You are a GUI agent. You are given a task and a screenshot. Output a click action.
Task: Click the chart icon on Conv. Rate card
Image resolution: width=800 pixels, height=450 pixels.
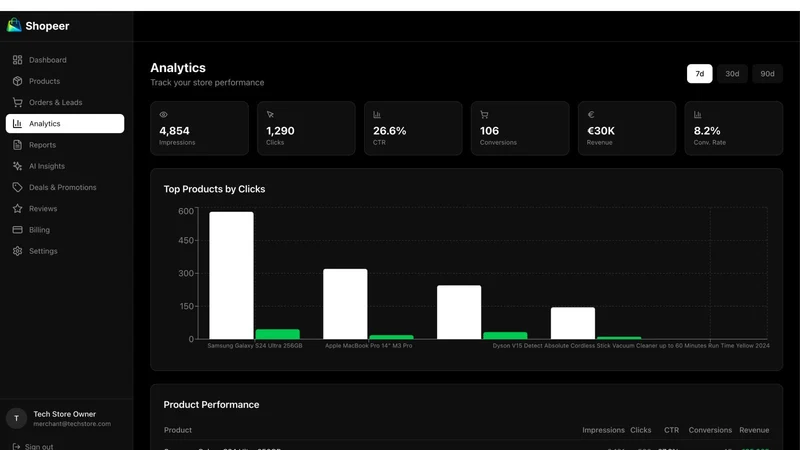[x=697, y=115]
